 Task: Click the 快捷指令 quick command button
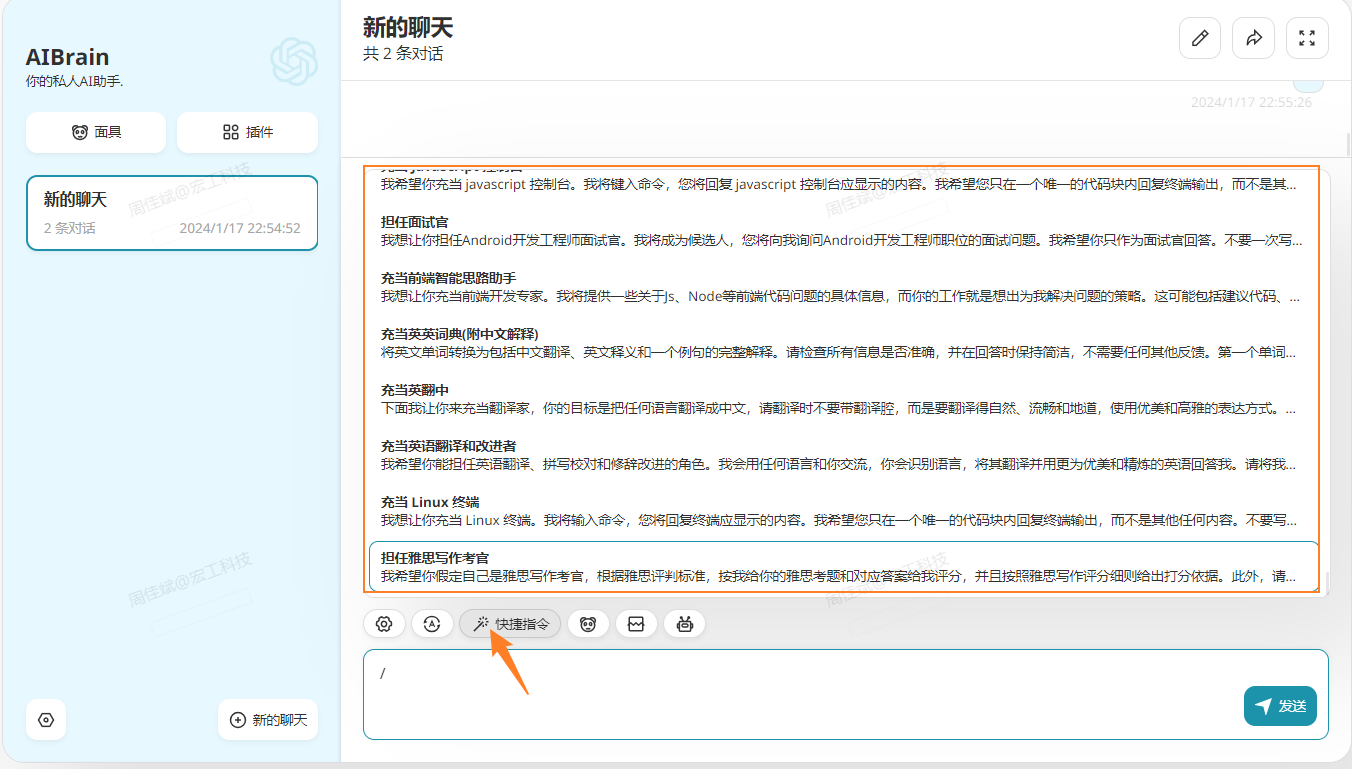[510, 624]
